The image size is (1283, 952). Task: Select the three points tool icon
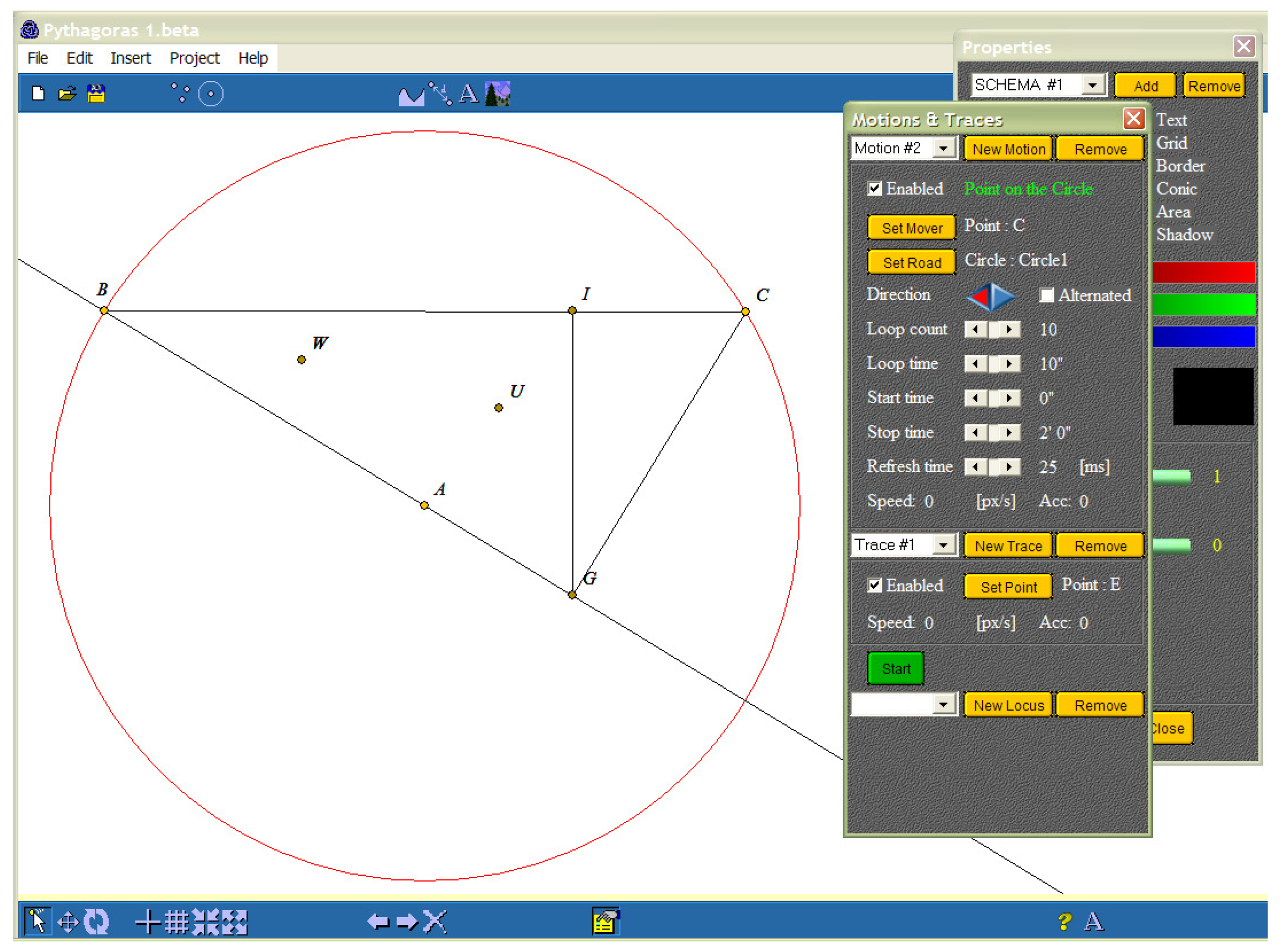point(180,93)
